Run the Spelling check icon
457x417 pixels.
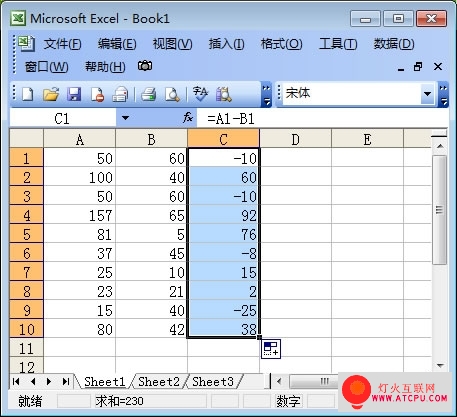click(200, 94)
